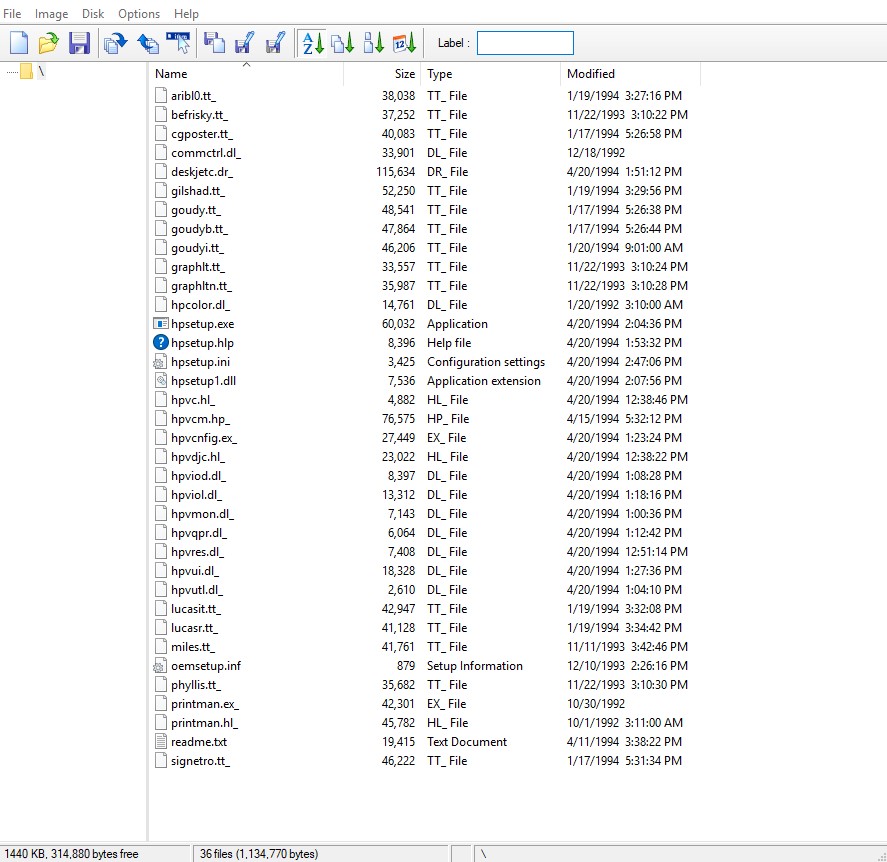Sort by the Name column header
The width and height of the screenshot is (887, 862).
click(x=171, y=74)
